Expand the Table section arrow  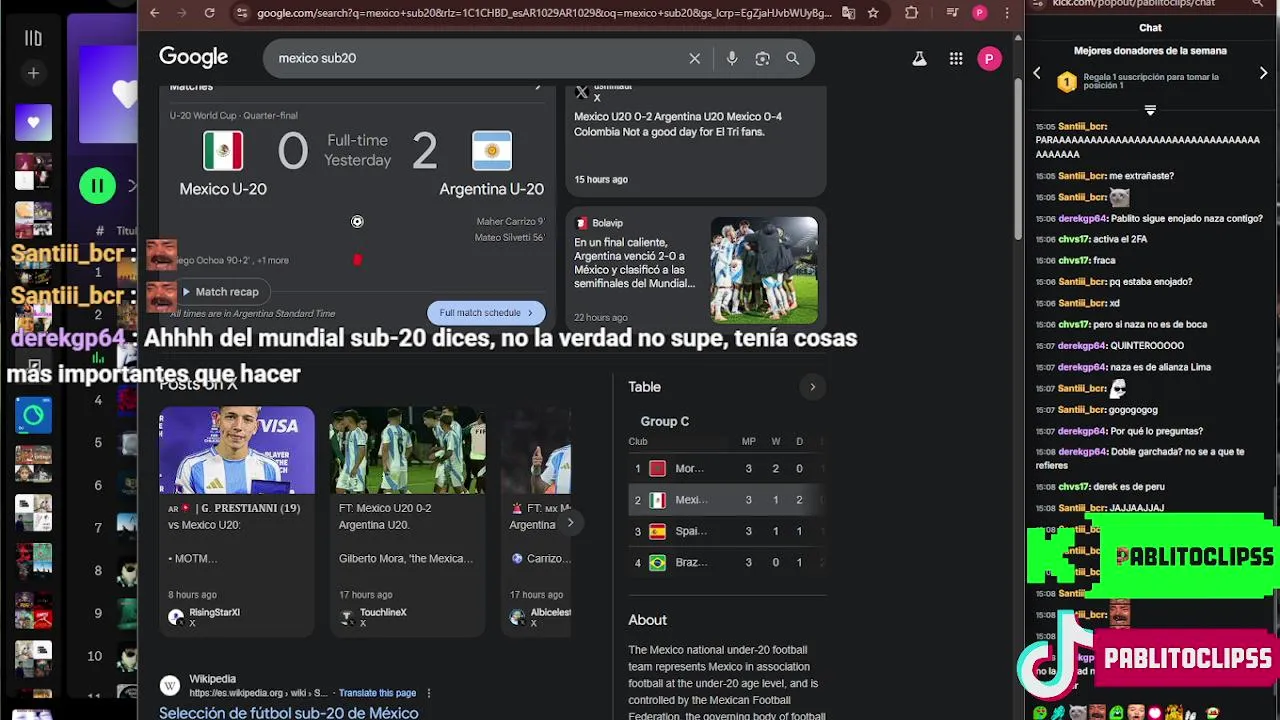pyautogui.click(x=812, y=387)
